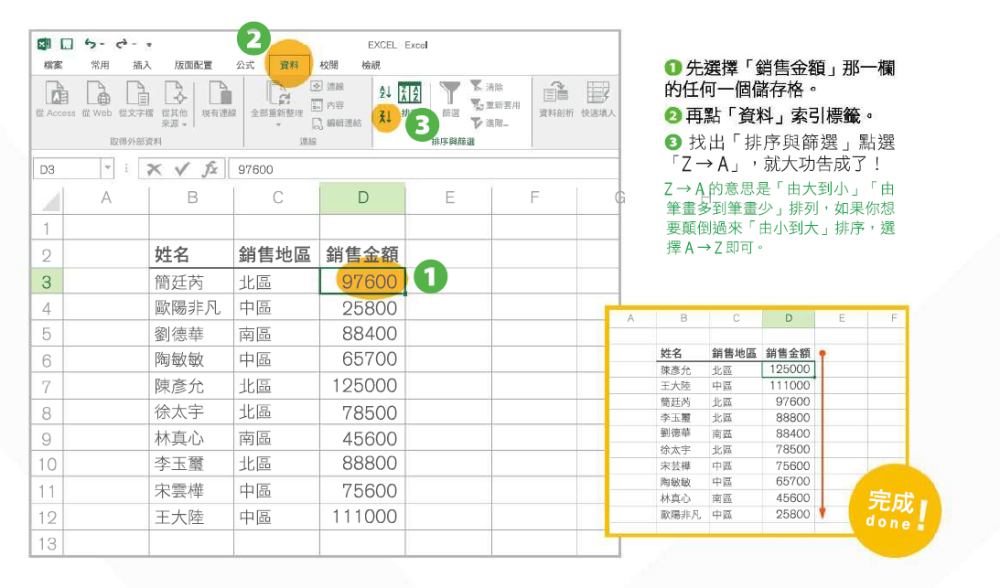Viewport: 1000px width, 588px height.
Task: Sort A to Z ascending
Action: 385,92
